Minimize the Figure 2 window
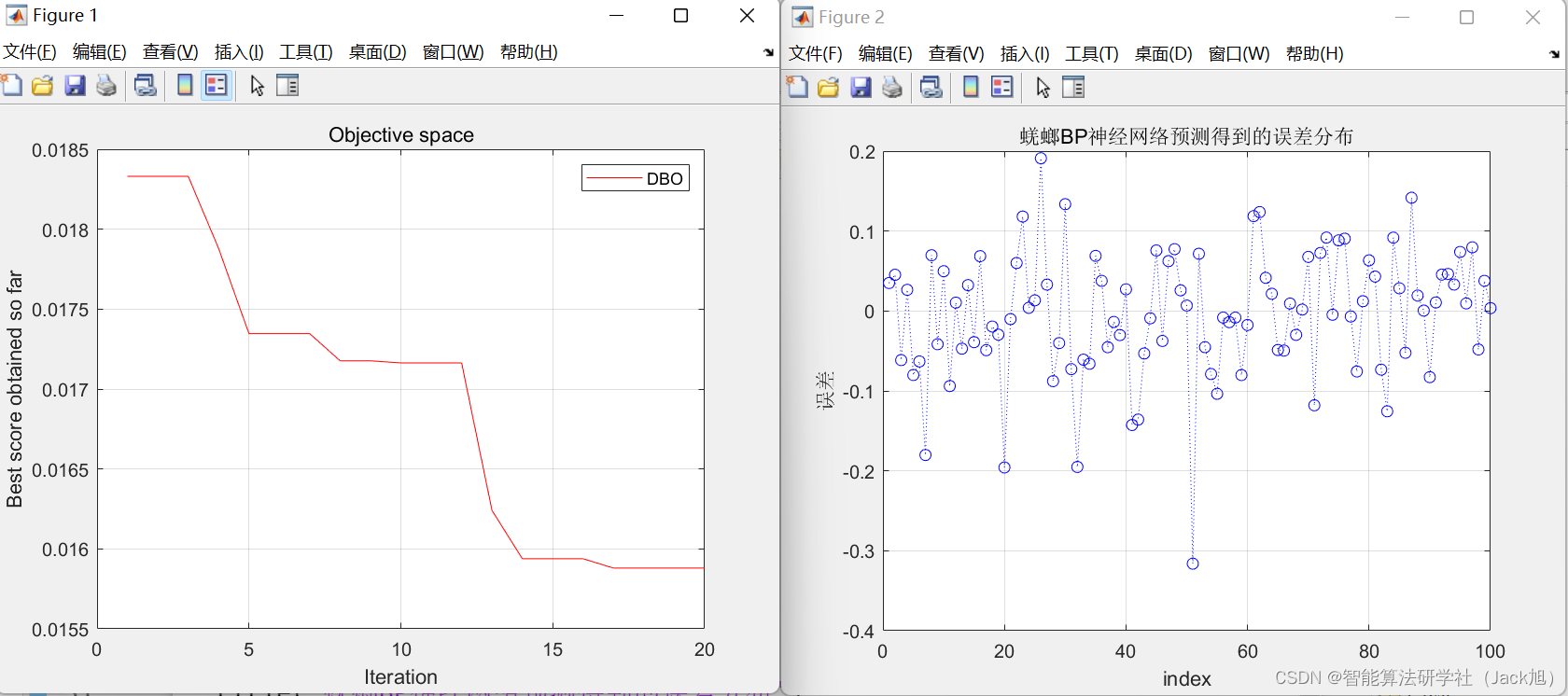 [1402, 18]
